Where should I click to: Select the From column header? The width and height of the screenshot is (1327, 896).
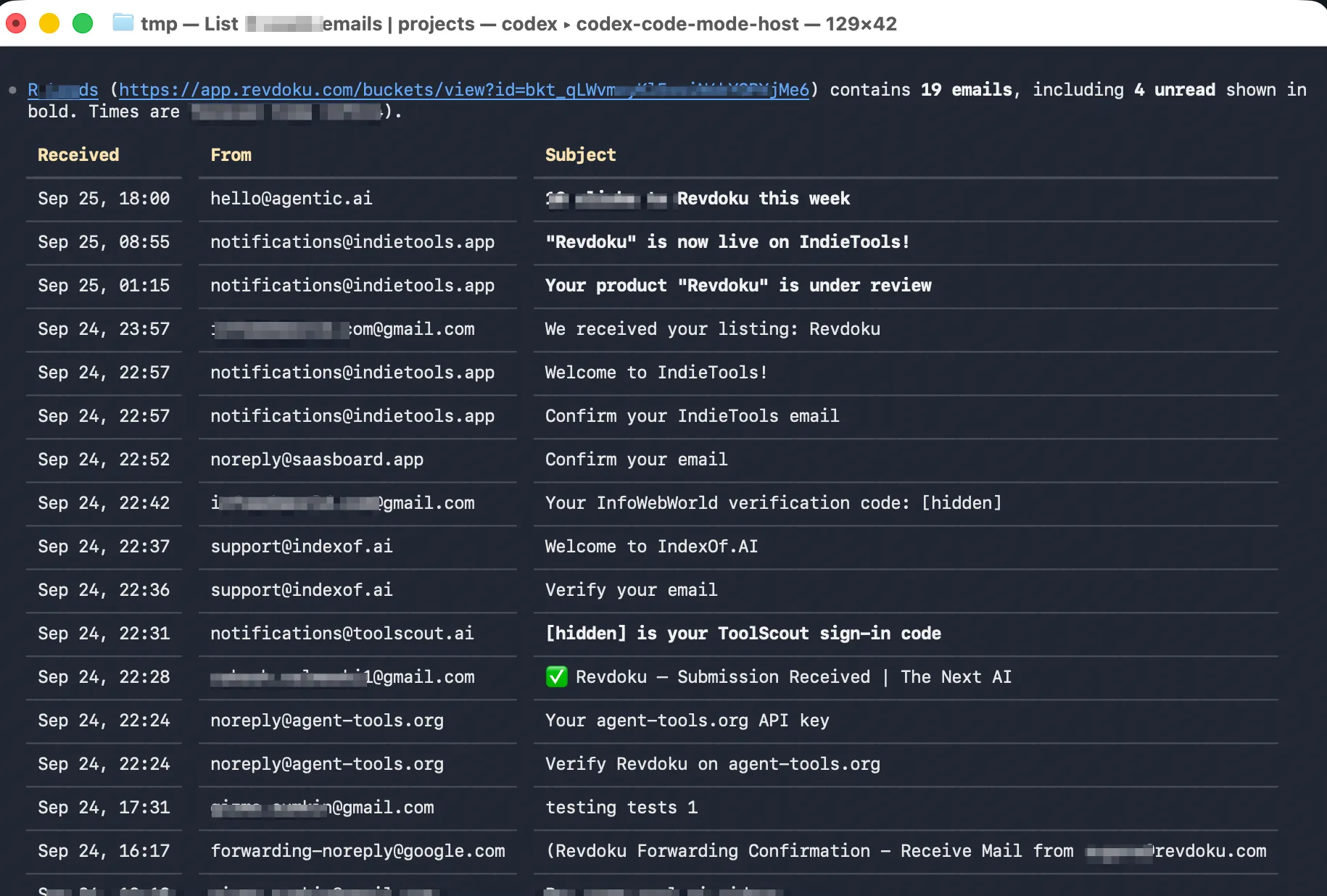(231, 155)
